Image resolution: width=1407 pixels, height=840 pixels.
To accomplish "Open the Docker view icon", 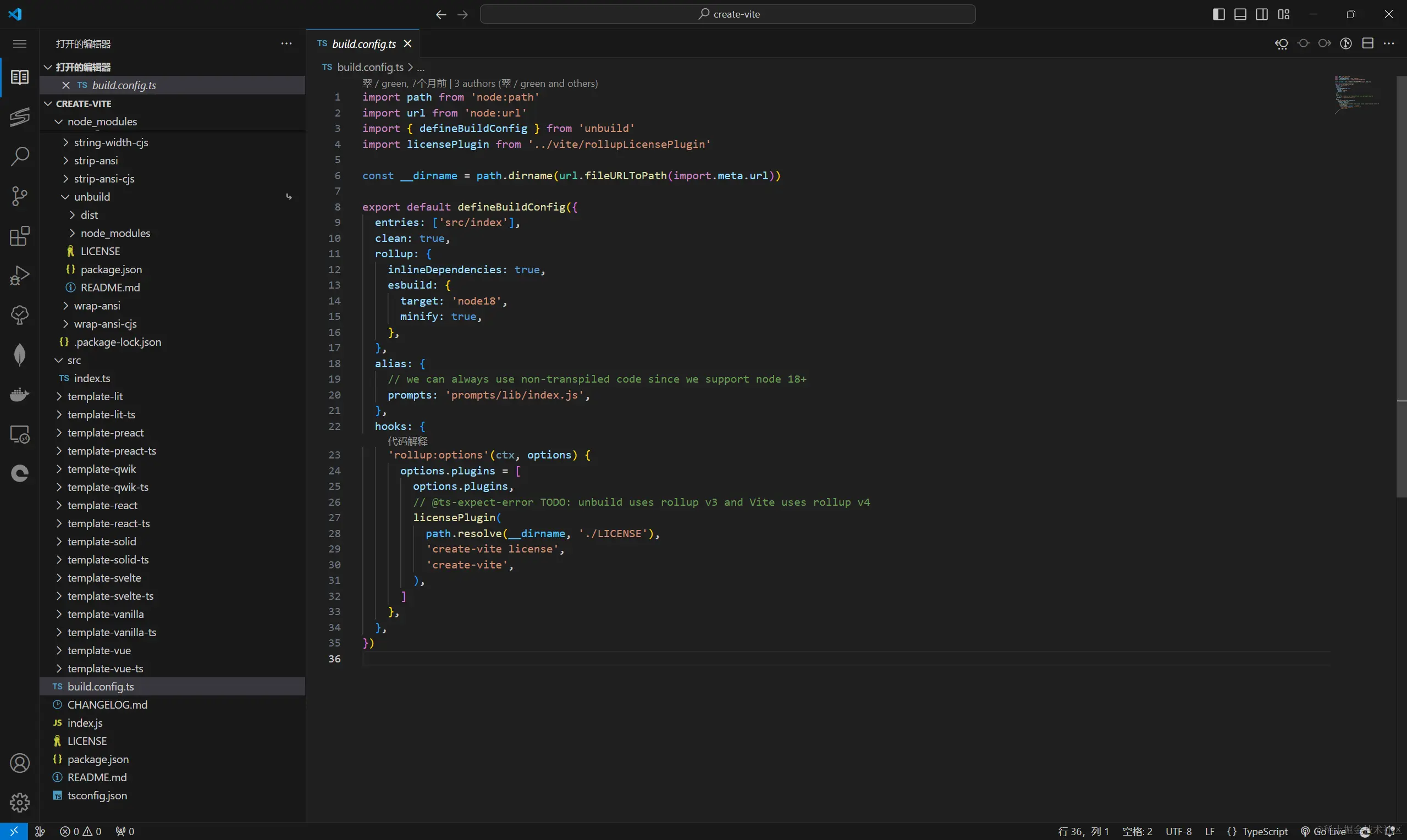I will point(20,395).
